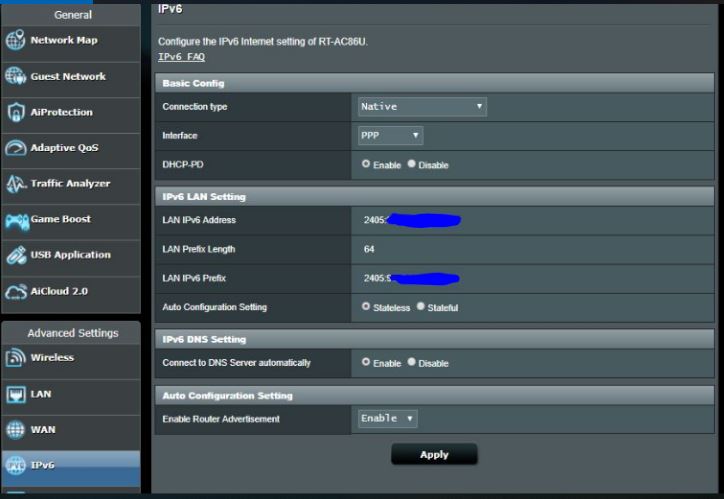
Task: Select Disable for DHCP-PD
Action: [x=412, y=164]
